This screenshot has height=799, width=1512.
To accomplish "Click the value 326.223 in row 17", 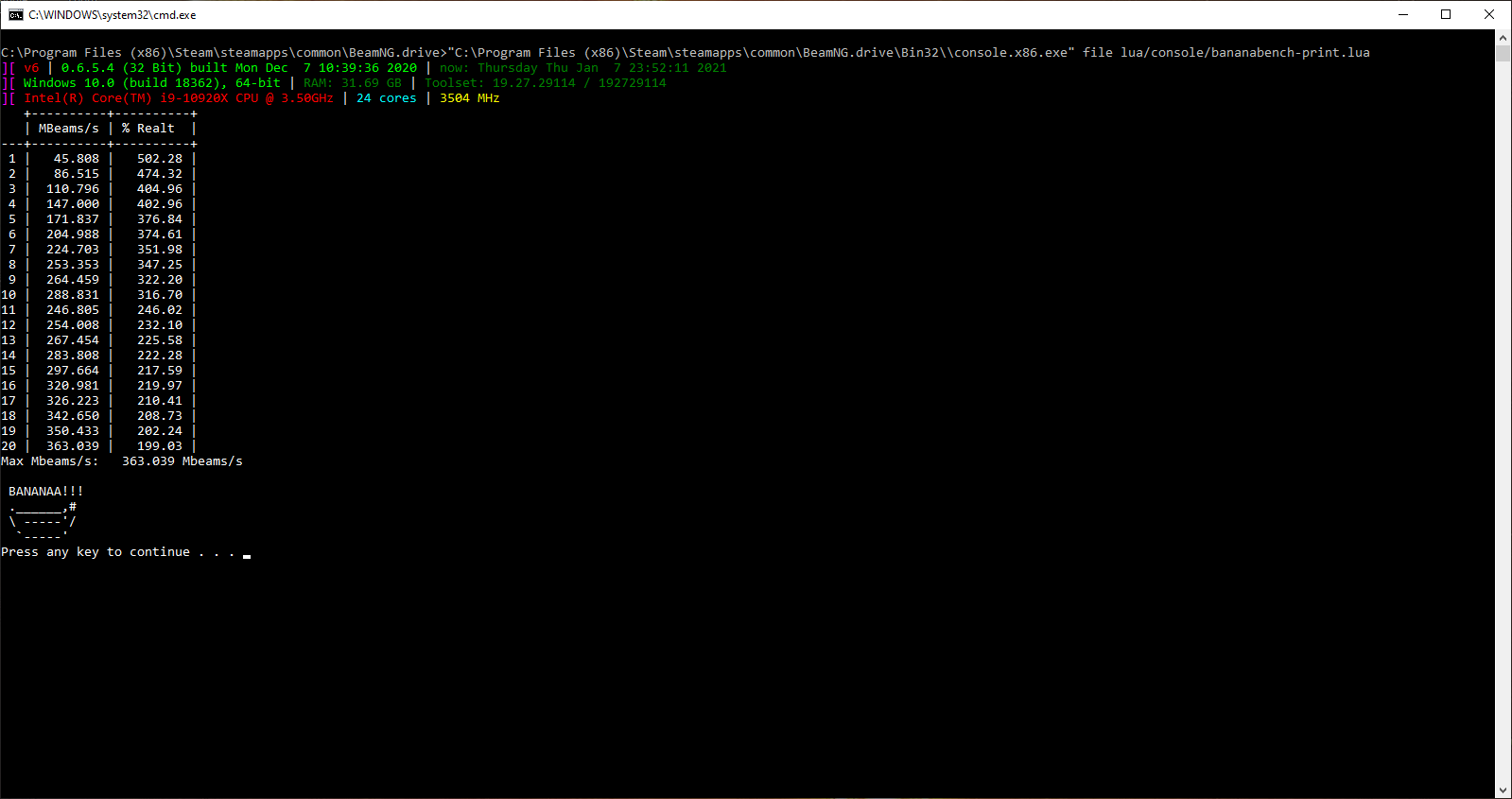I will 73,401.
